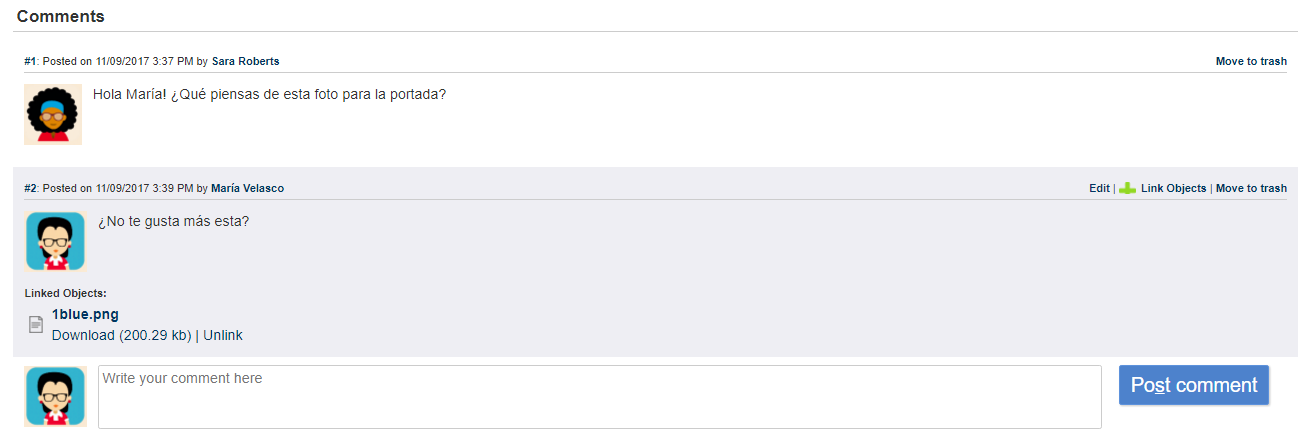1298x445 pixels.
Task: Click María's avatar in comment #2
Action: pos(55,241)
